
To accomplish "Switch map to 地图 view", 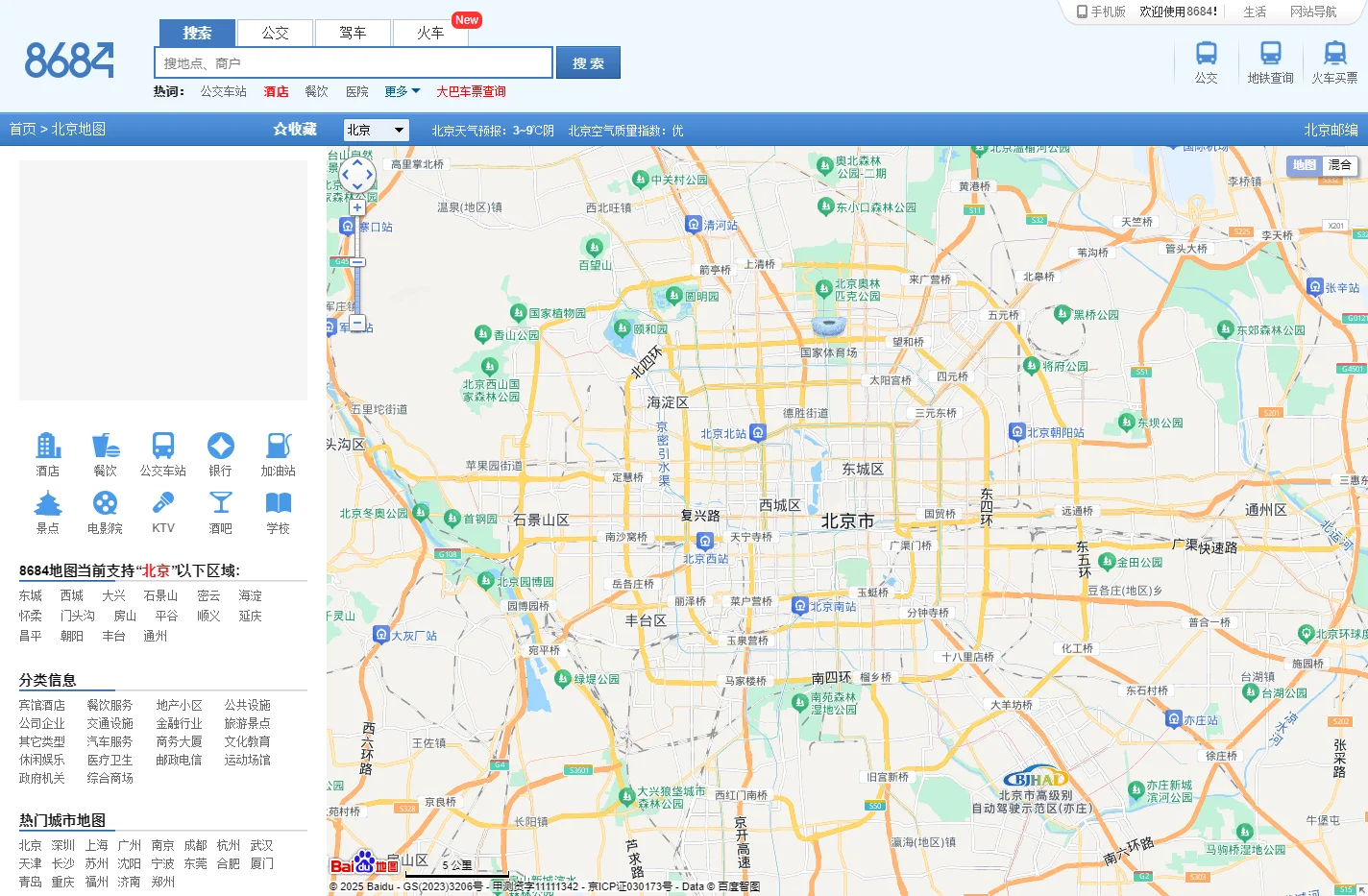I will pos(1304,165).
